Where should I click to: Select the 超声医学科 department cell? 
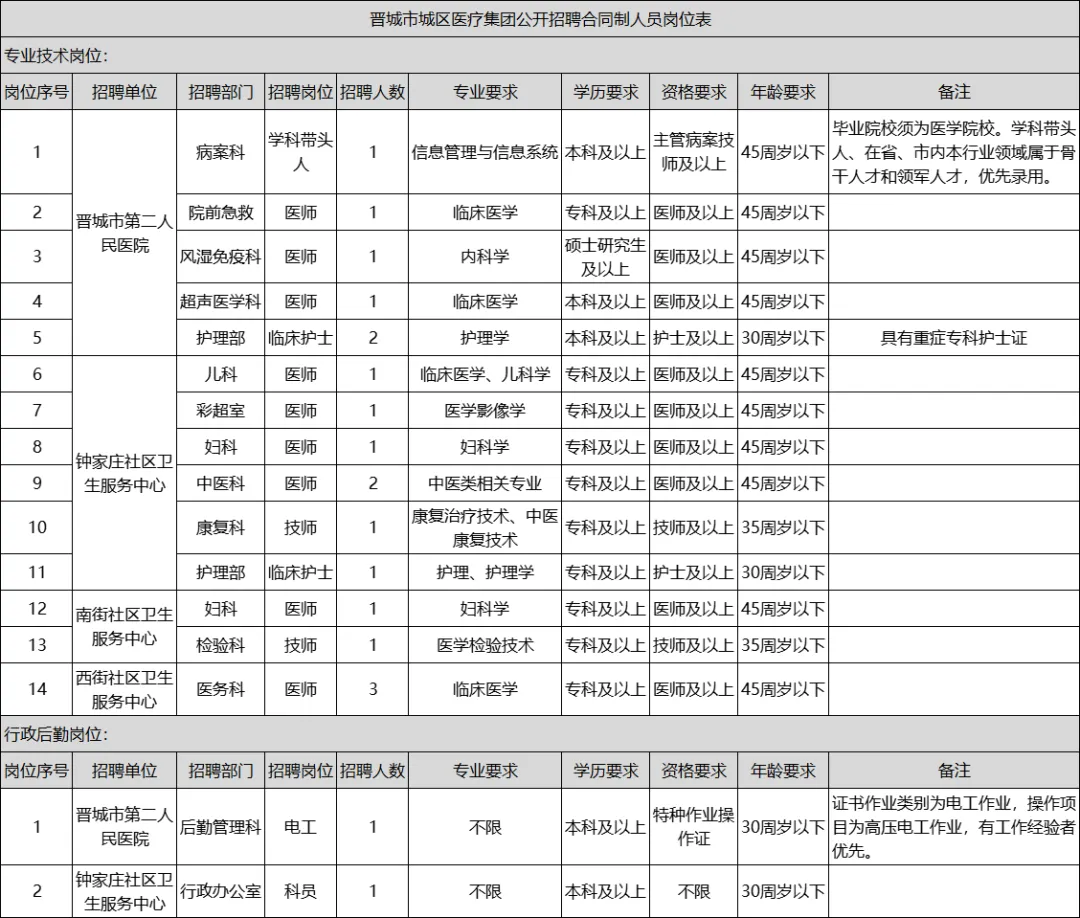point(220,302)
